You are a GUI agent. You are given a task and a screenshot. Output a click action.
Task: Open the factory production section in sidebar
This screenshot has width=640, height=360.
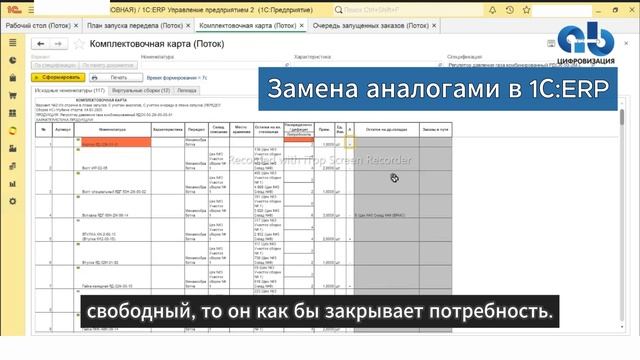[x=13, y=149]
